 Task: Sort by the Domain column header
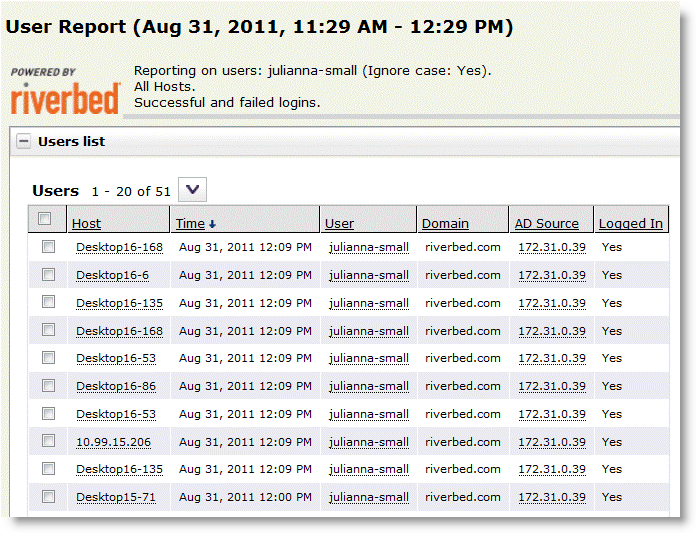(445, 224)
